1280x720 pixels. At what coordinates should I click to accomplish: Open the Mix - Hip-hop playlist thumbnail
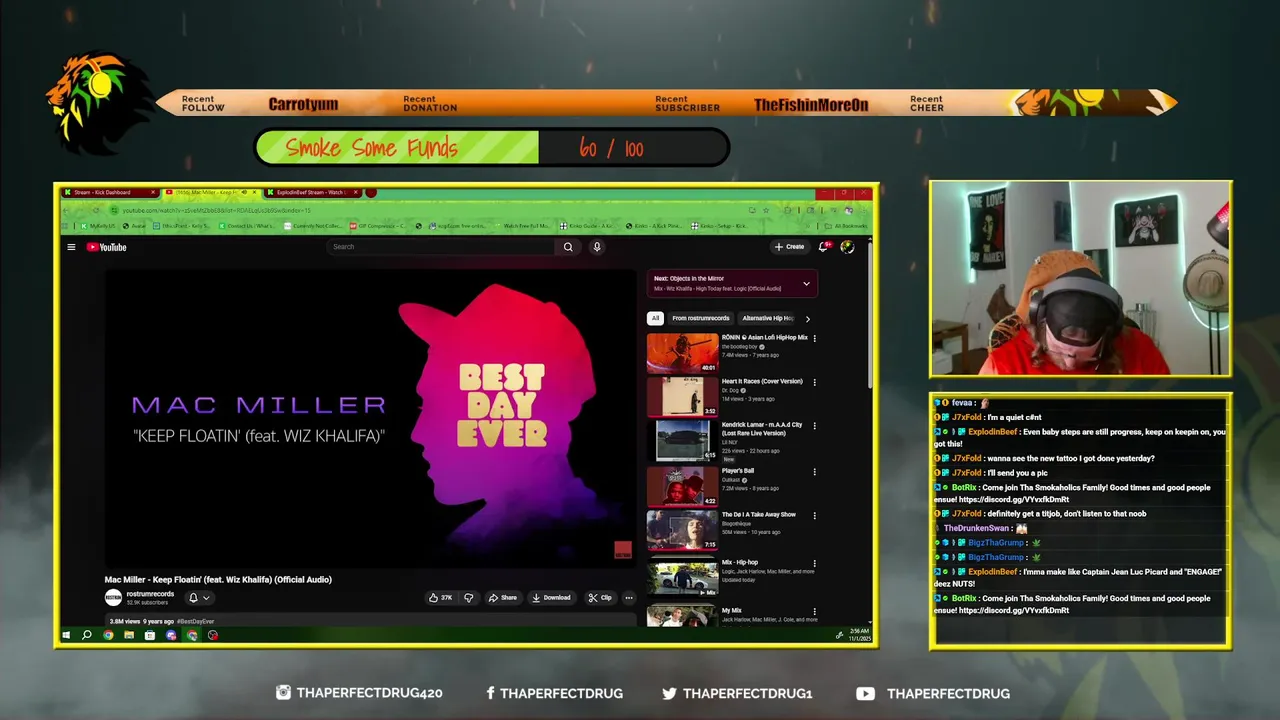(x=682, y=577)
